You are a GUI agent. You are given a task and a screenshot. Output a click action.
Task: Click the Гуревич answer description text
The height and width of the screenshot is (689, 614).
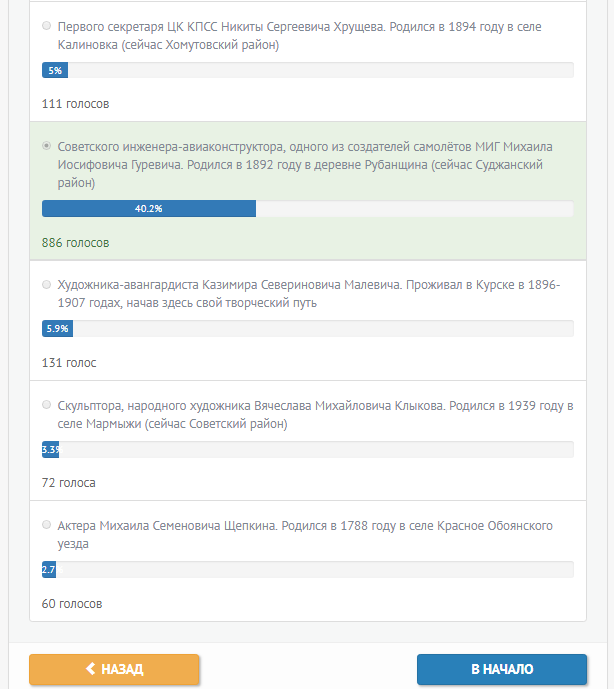pyautogui.click(x=305, y=165)
